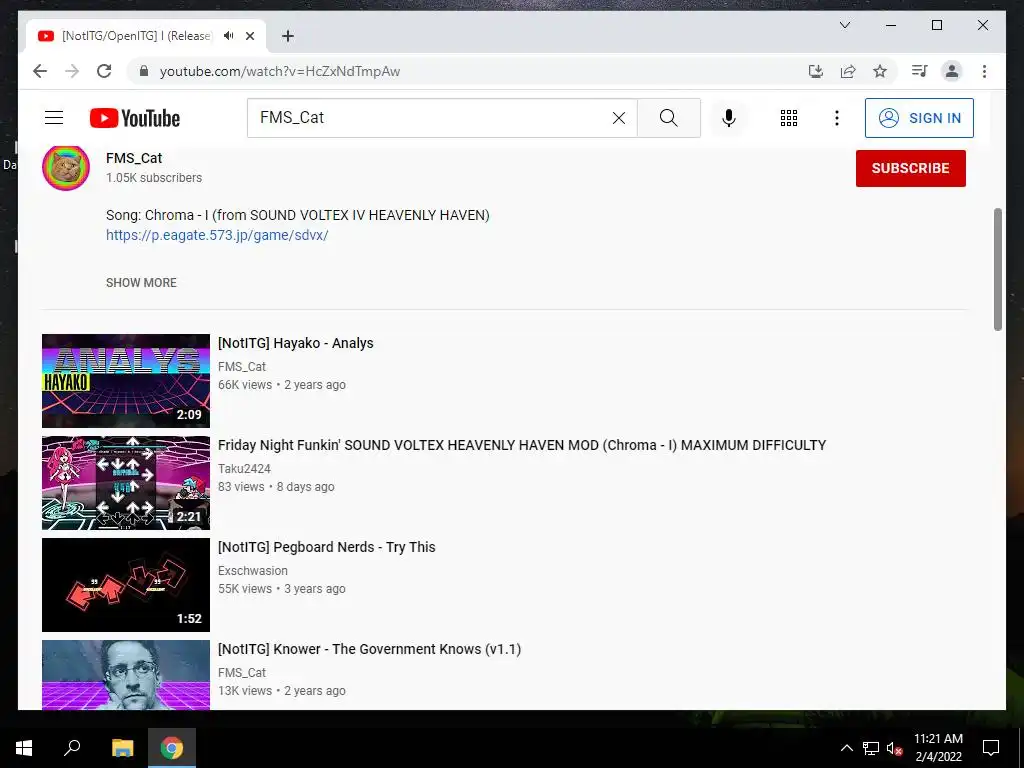
Task: Click the SIGN IN button
Action: point(919,118)
